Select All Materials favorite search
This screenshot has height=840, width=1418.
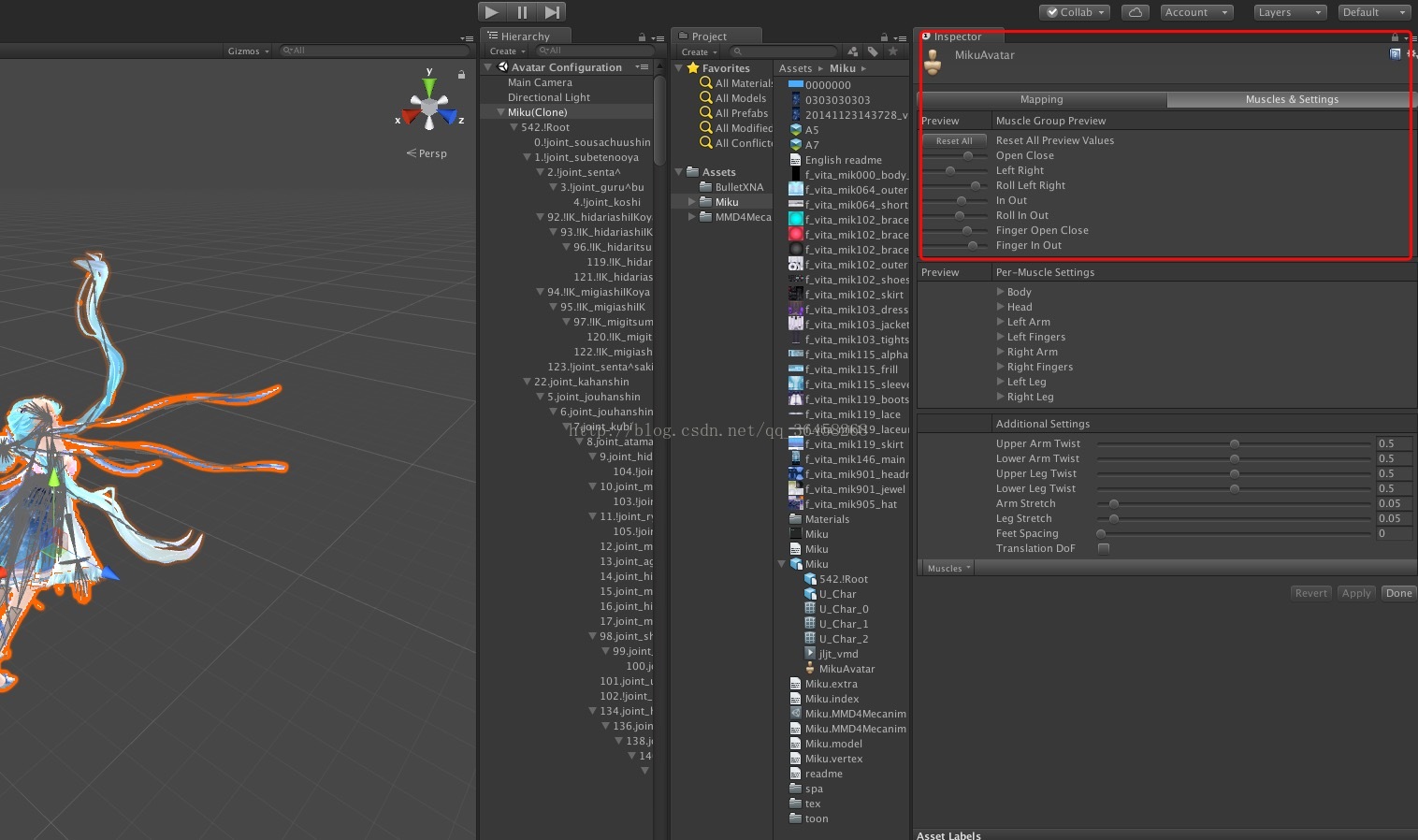[736, 83]
